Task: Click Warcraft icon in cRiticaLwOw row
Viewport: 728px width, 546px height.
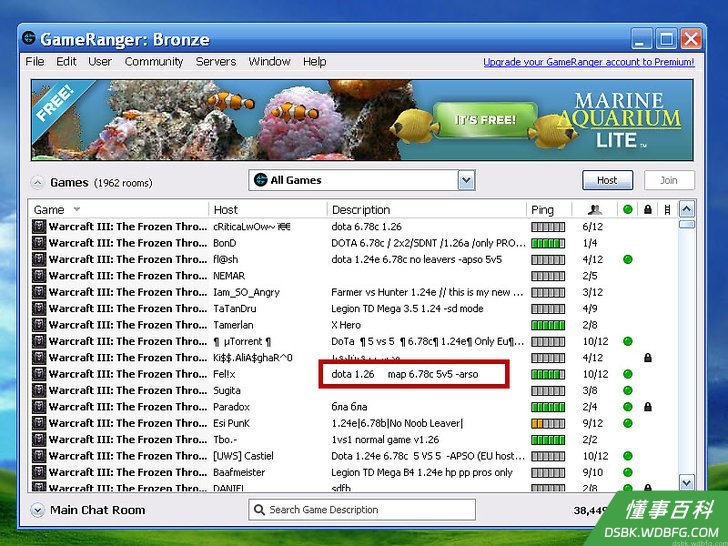Action: (39, 227)
